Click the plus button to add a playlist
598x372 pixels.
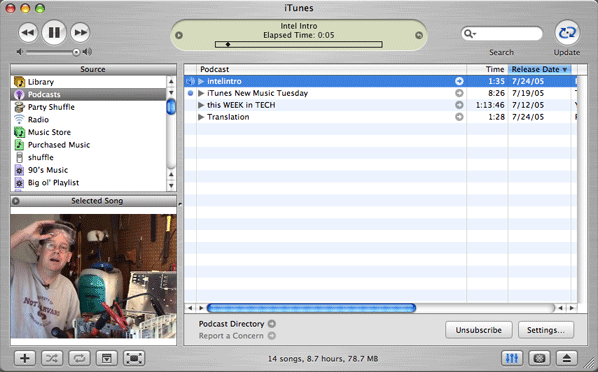pyautogui.click(x=25, y=358)
